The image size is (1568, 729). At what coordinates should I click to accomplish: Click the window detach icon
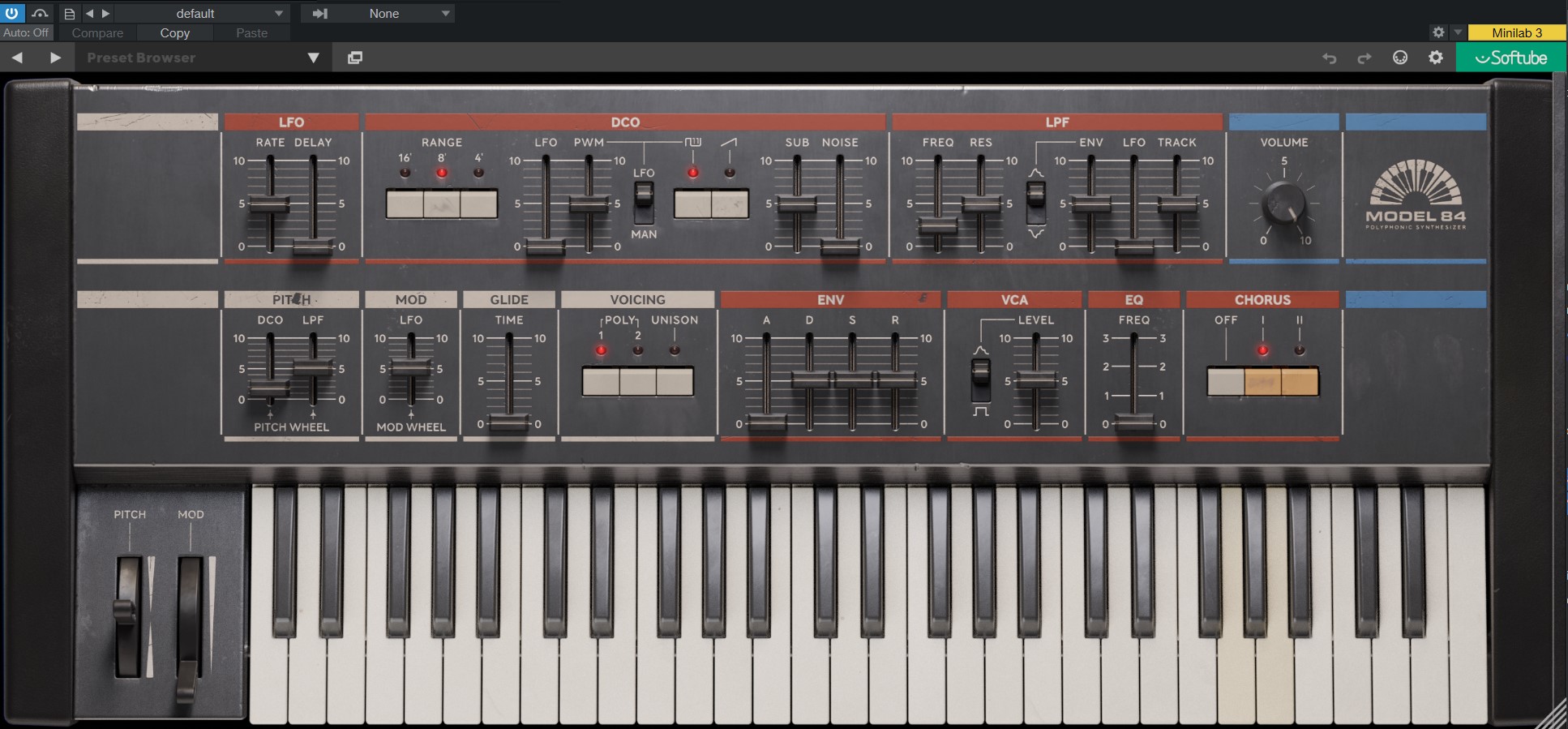[355, 58]
